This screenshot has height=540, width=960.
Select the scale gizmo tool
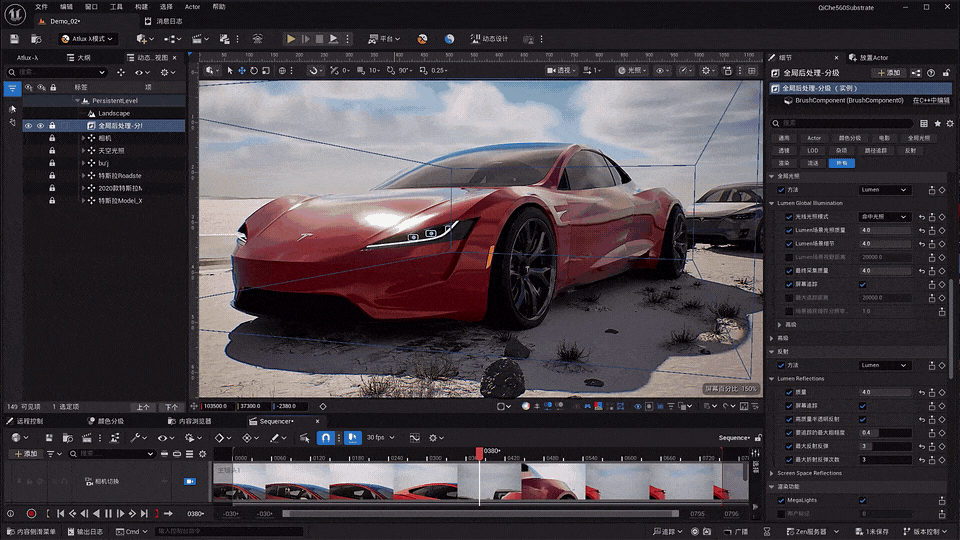(266, 70)
